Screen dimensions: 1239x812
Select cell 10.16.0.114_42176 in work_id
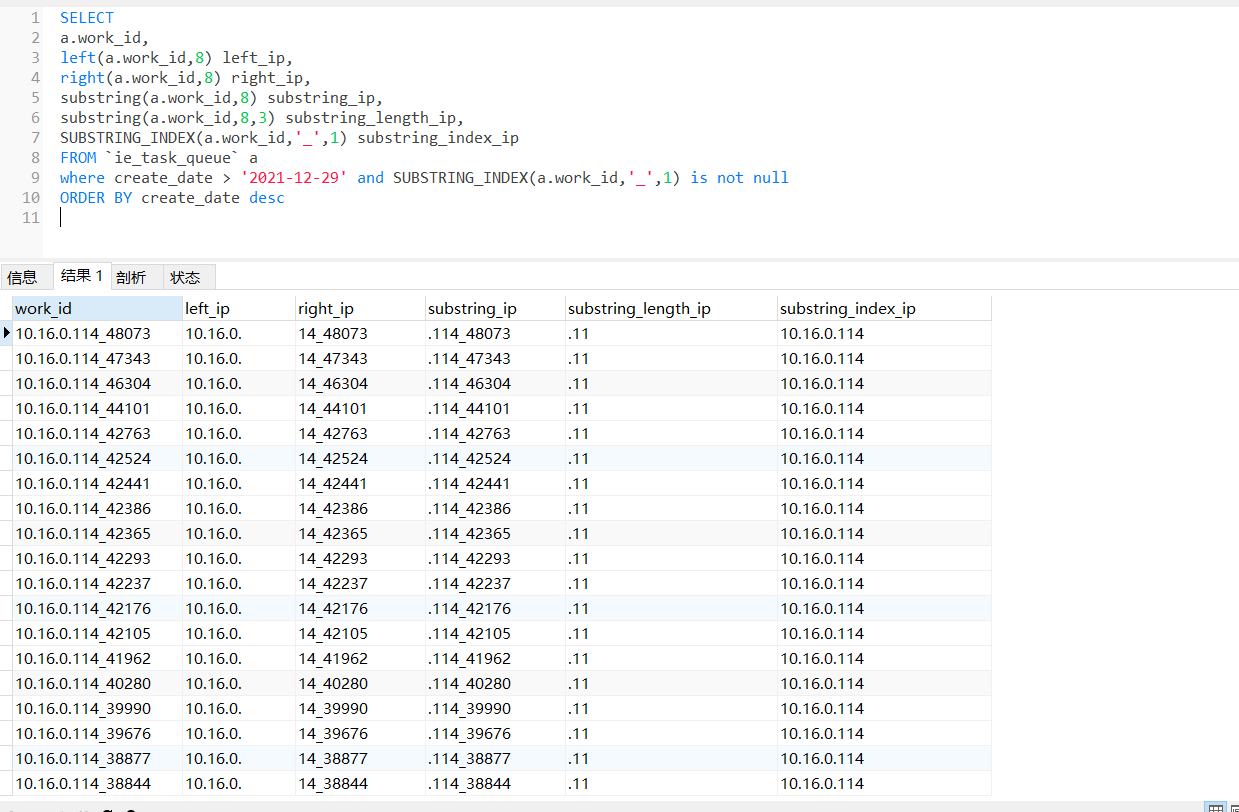(97, 608)
